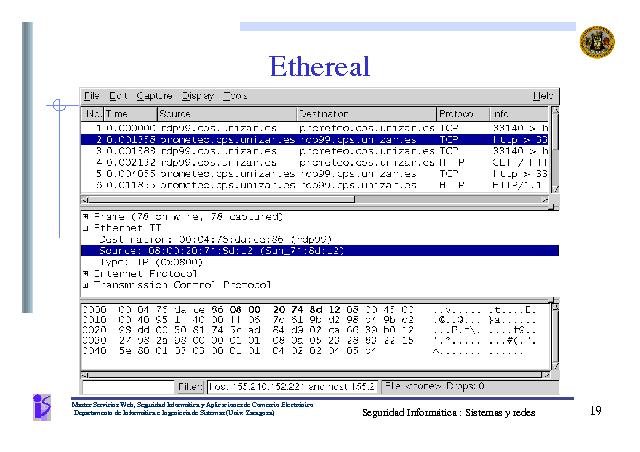This screenshot has height=452, width=640.
Task: Click hex dump row at offset 0000
Action: (x=309, y=309)
